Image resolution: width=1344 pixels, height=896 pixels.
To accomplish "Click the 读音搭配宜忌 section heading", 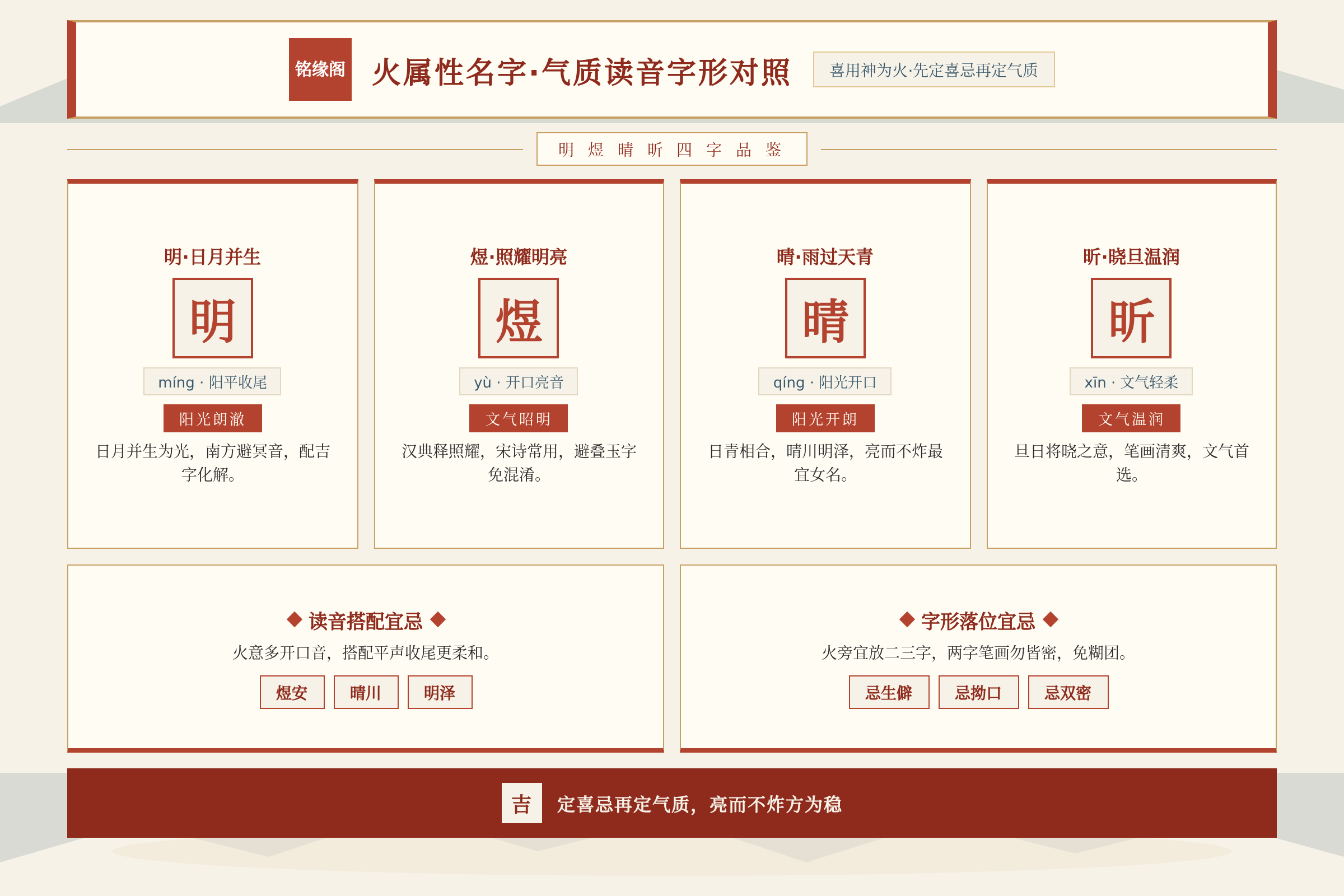I will (366, 620).
